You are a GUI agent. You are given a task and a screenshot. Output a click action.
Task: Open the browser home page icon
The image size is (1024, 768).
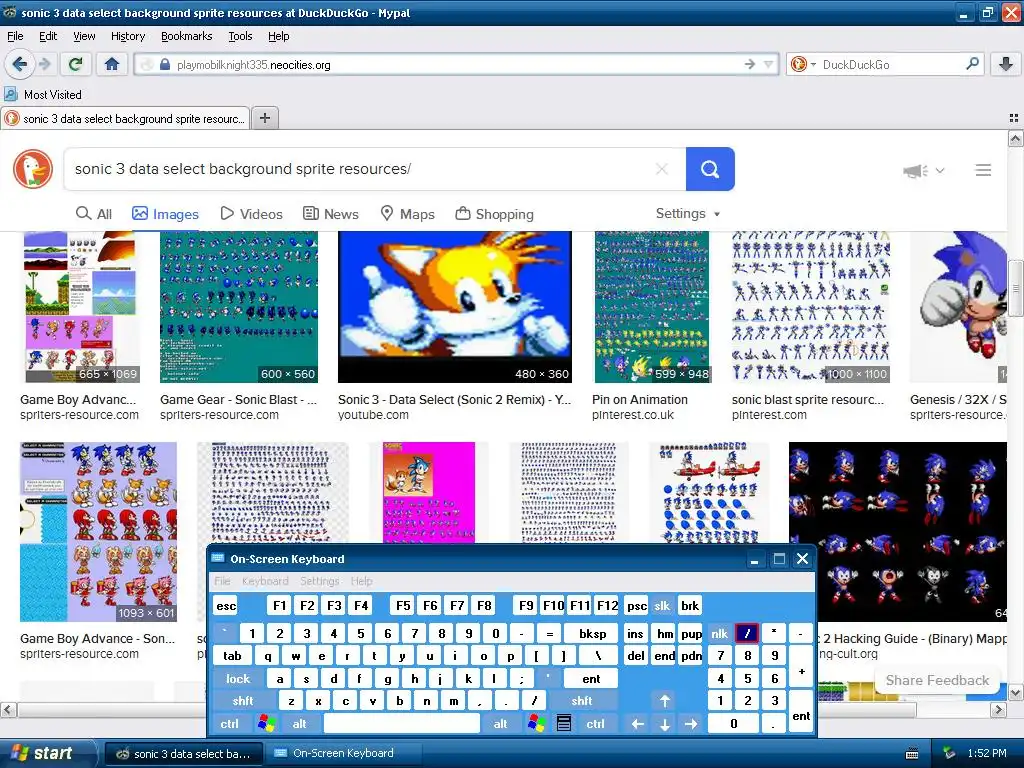[112, 64]
